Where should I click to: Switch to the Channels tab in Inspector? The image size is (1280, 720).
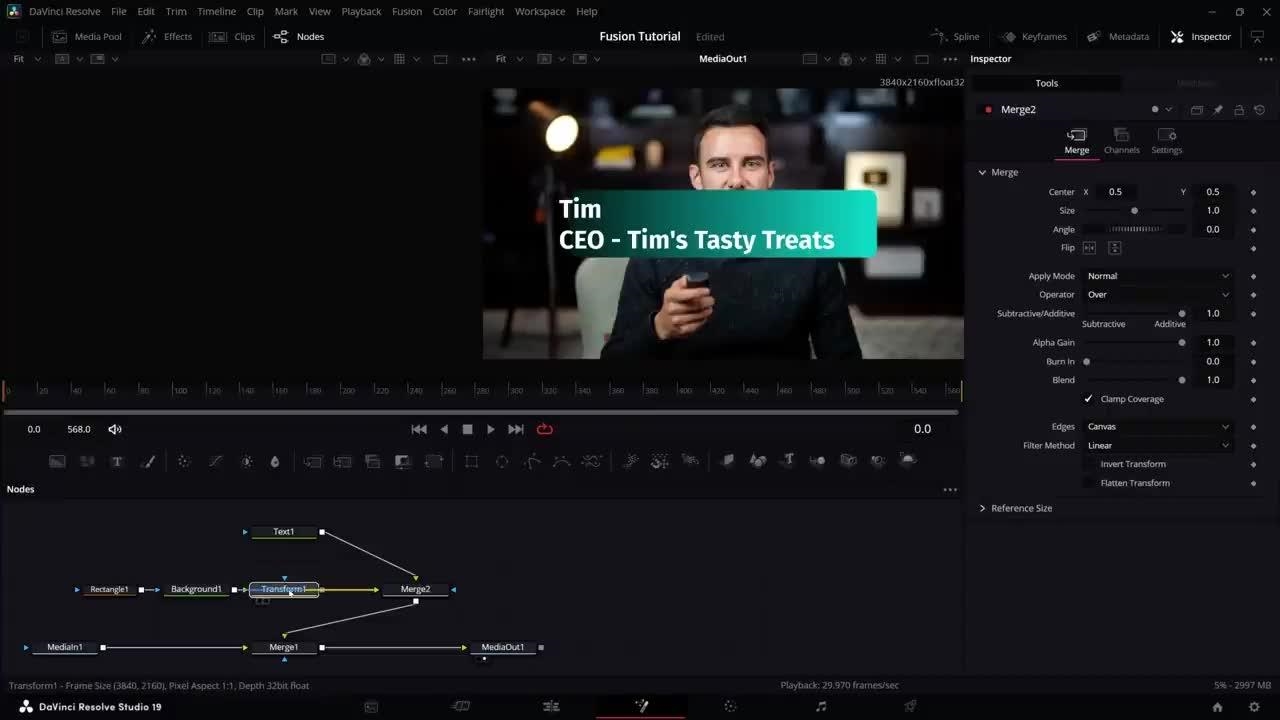point(1121,141)
